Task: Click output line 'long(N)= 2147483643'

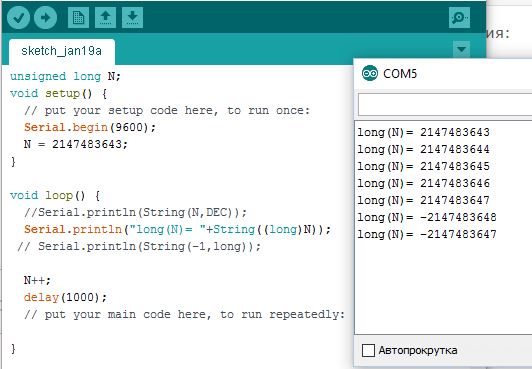Action: [x=423, y=132]
